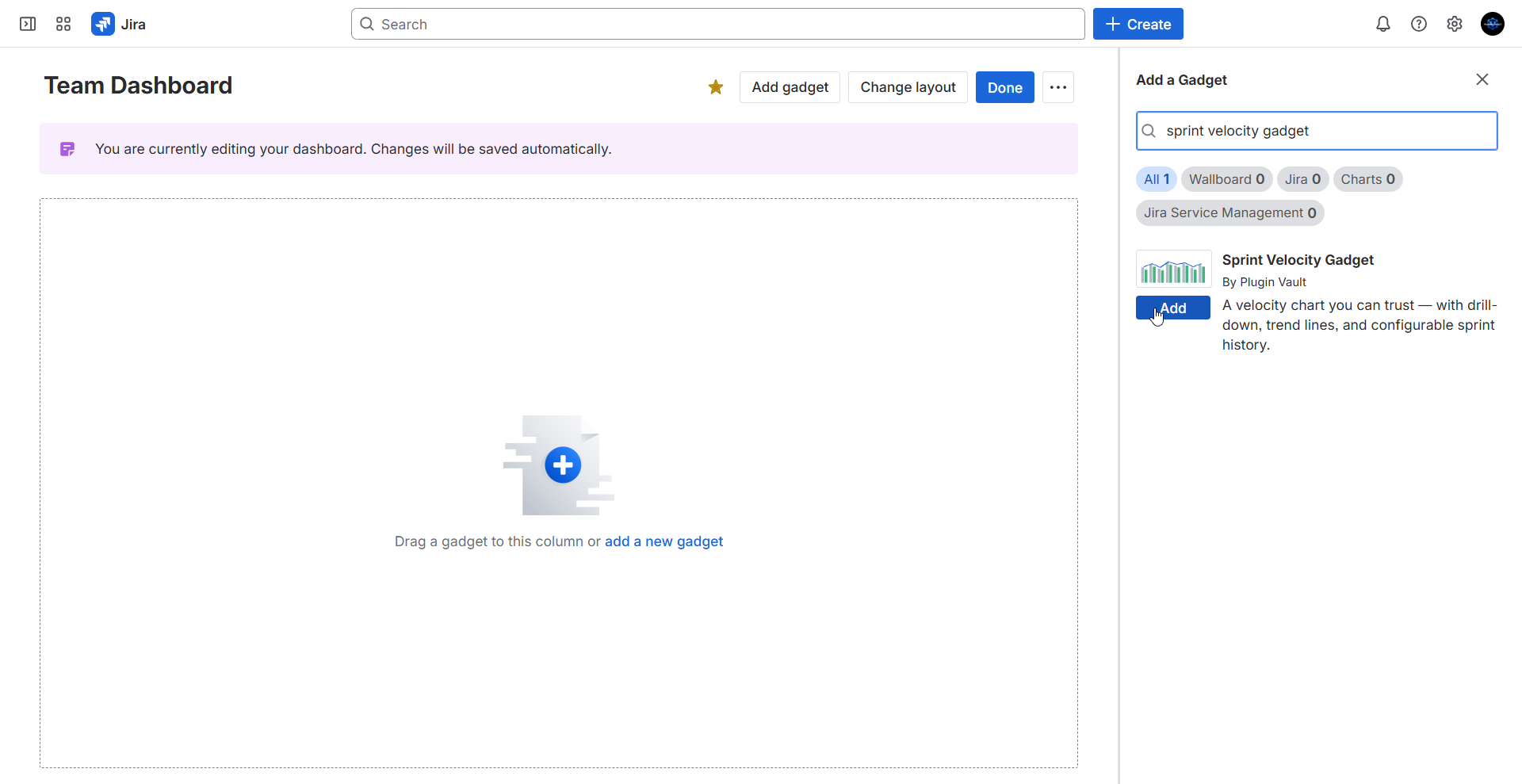Filter gadgets by Charts
This screenshot has width=1522, height=784.
pos(1368,179)
